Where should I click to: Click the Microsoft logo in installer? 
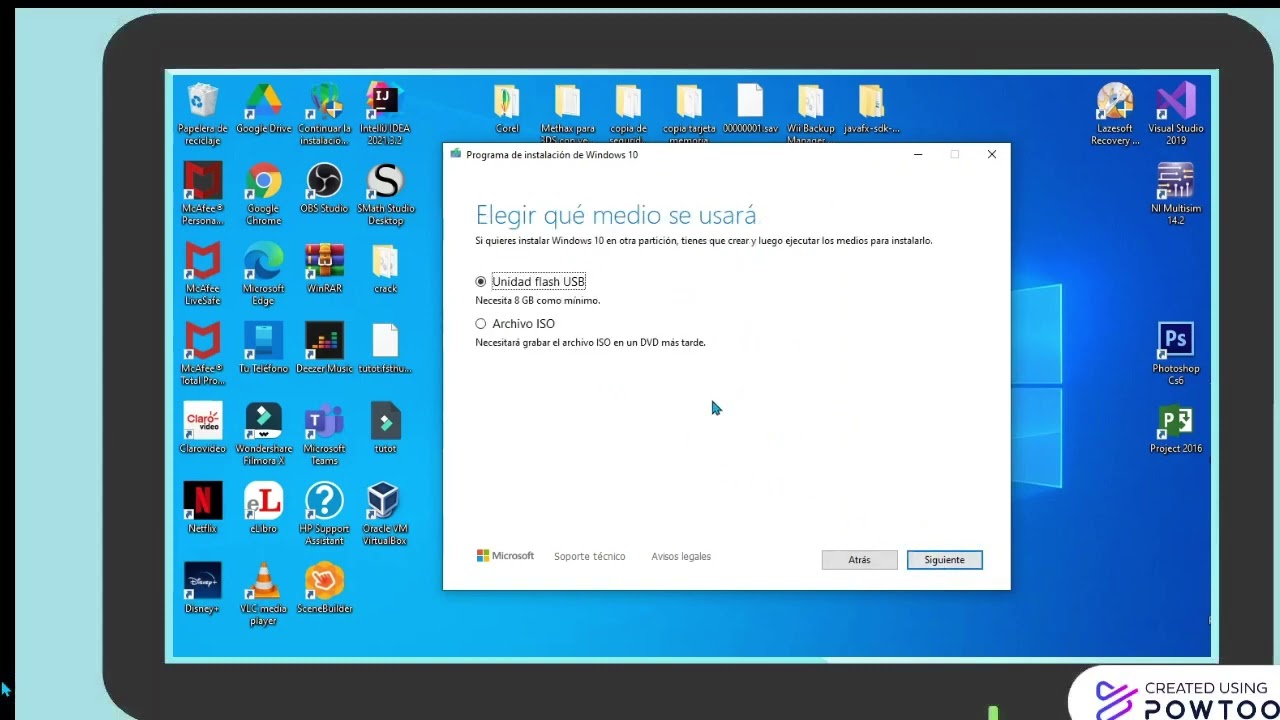point(505,556)
